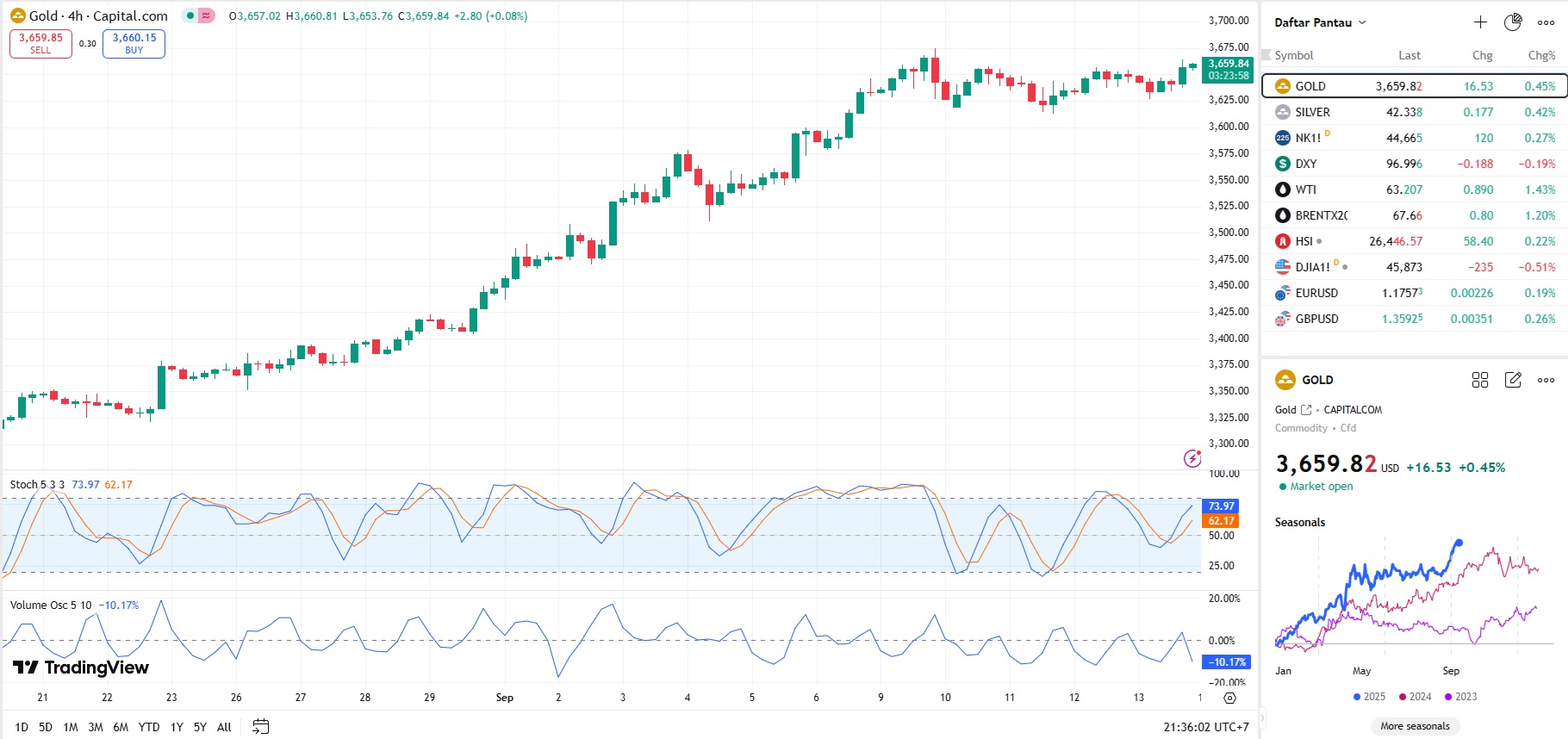Toggle the 2025 seasonal series
Screen dimensions: 1568x739
(1369, 697)
